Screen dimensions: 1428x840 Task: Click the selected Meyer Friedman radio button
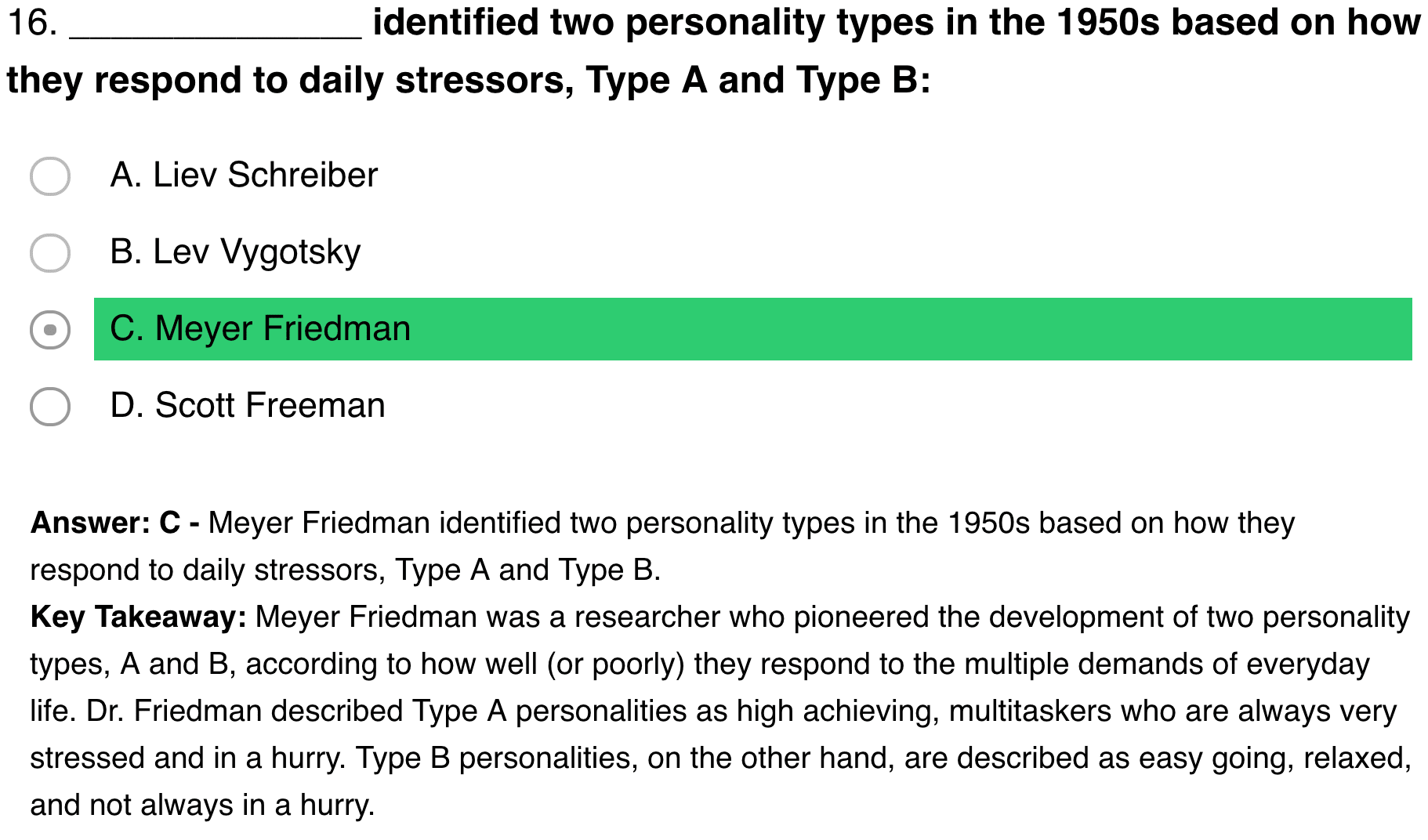click(x=50, y=329)
